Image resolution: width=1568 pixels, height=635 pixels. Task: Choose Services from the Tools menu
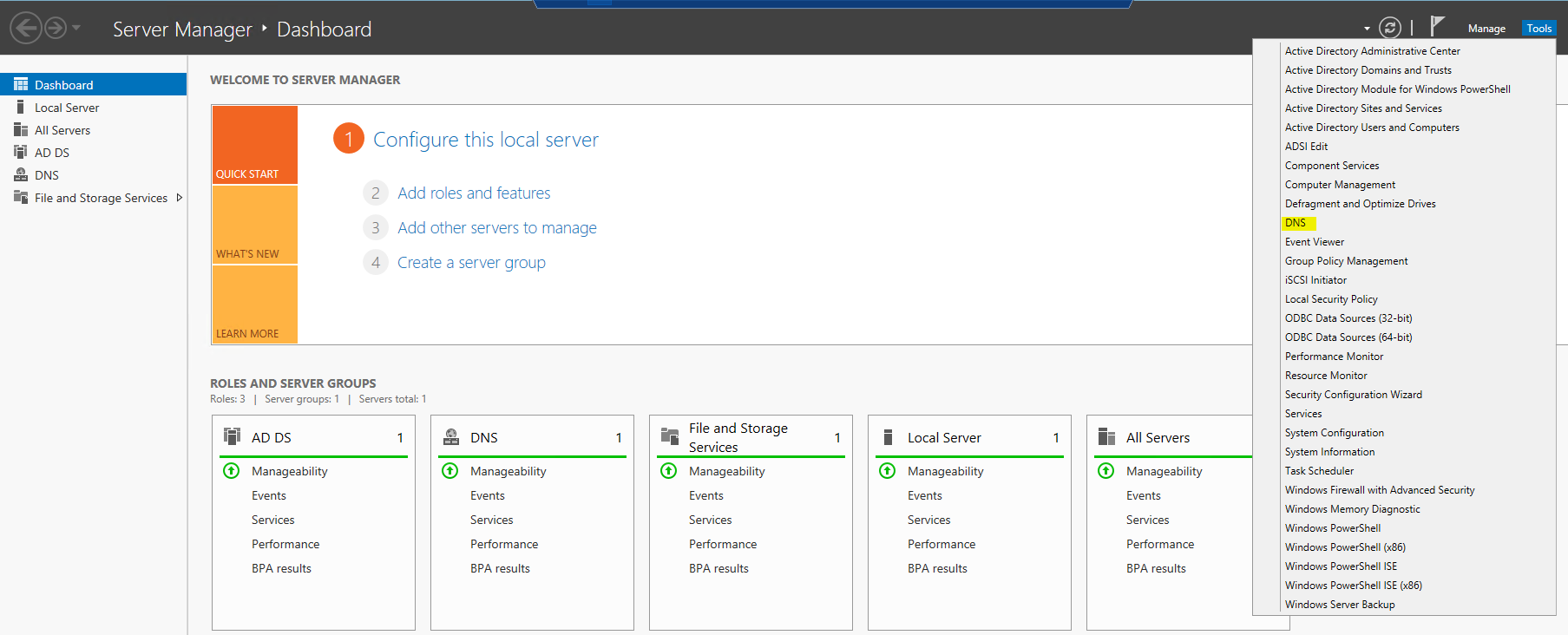tap(1303, 414)
